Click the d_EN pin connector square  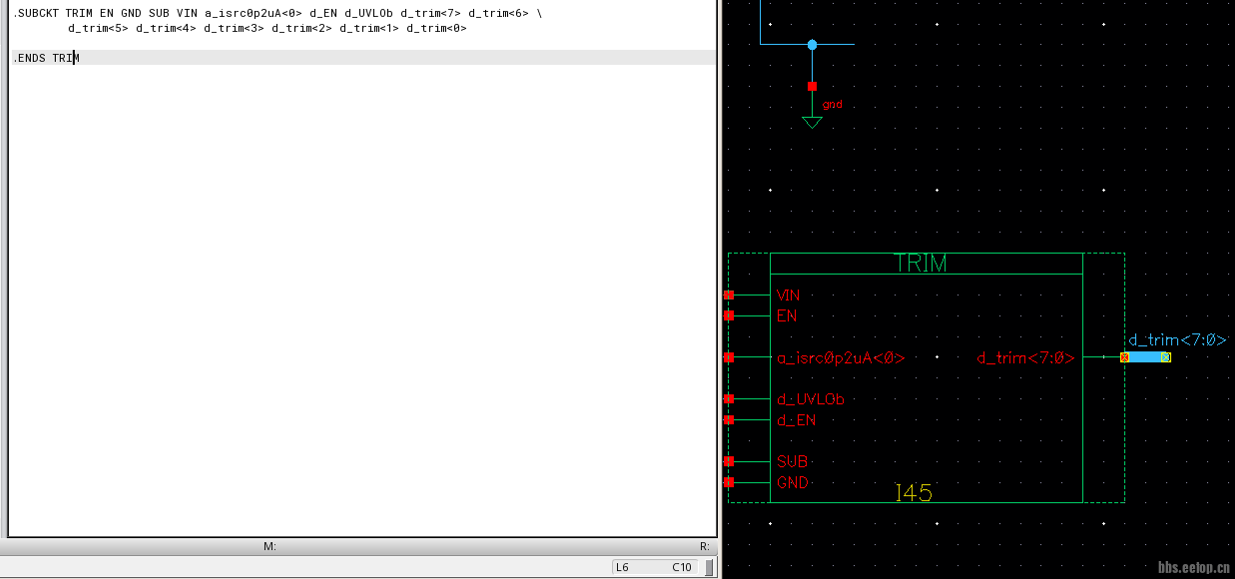(x=729, y=420)
